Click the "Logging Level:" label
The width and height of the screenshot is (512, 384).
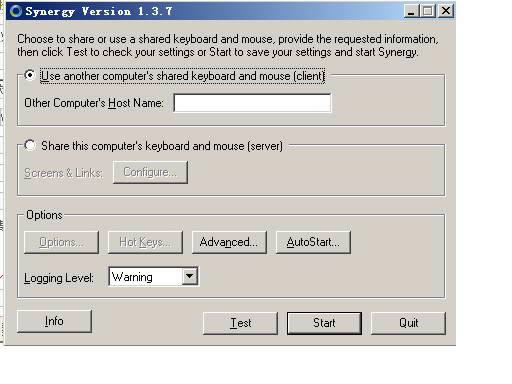(x=59, y=278)
